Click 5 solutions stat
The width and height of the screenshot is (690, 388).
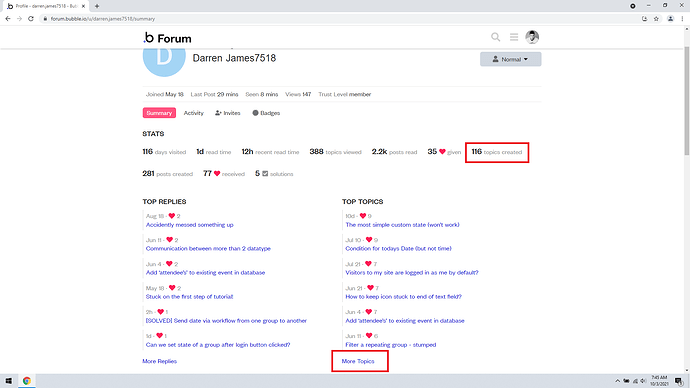point(274,174)
